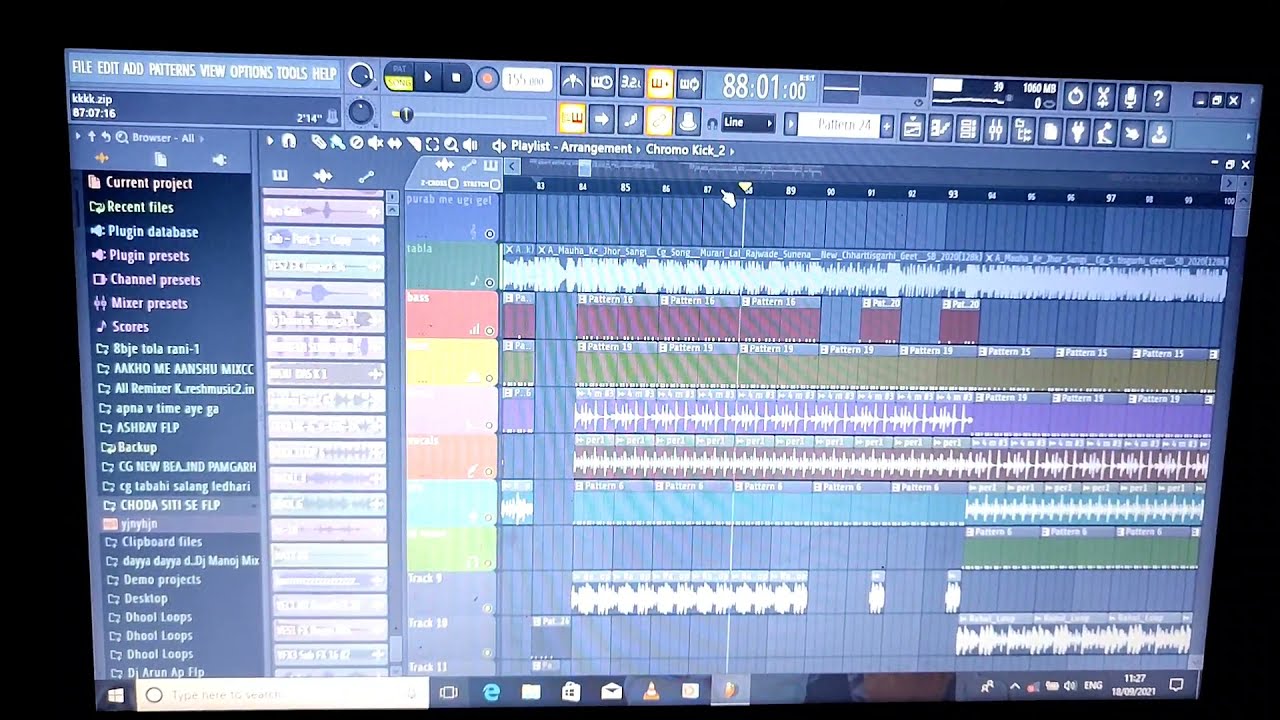This screenshot has width=1280, height=720.
Task: Add a new pattern with plus button
Action: coord(886,126)
